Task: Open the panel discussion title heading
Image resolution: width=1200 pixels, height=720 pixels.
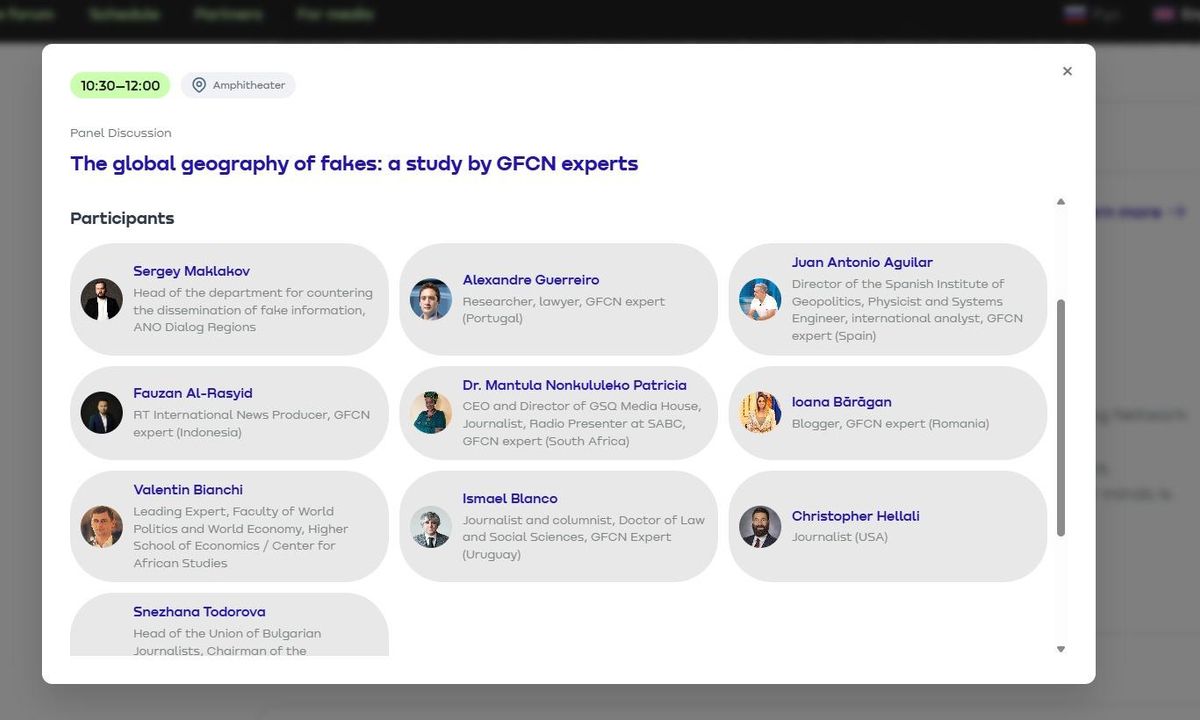Action: coord(354,164)
